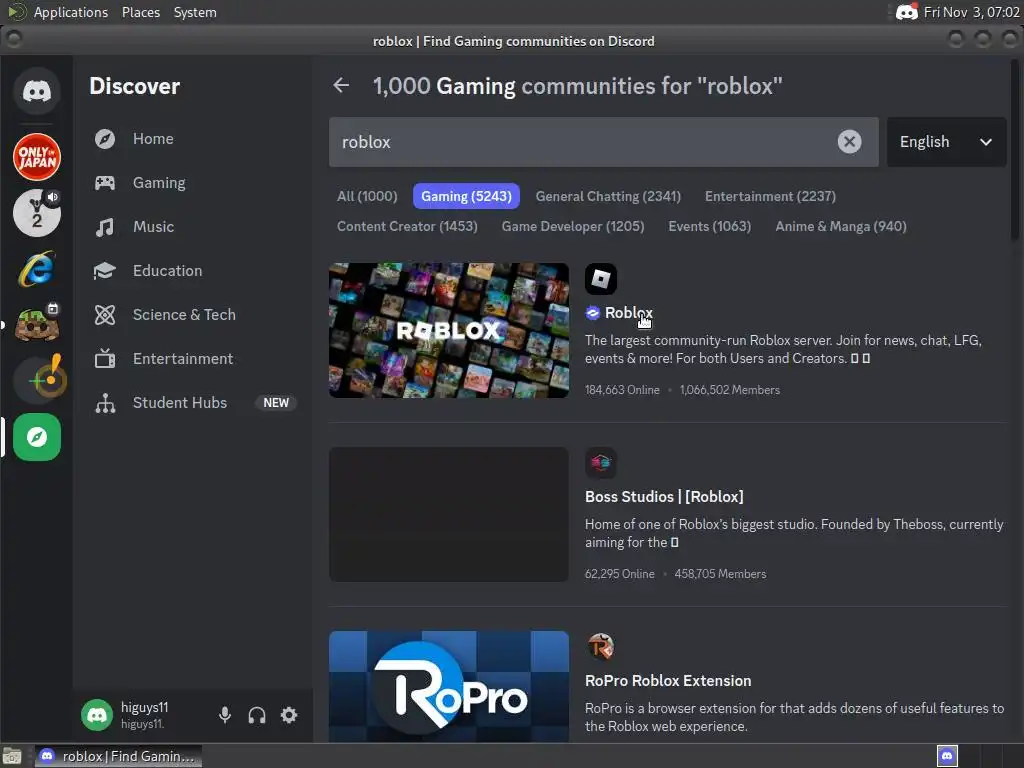Open the Only in Japan server
This screenshot has height=768, width=1024.
tap(37, 157)
